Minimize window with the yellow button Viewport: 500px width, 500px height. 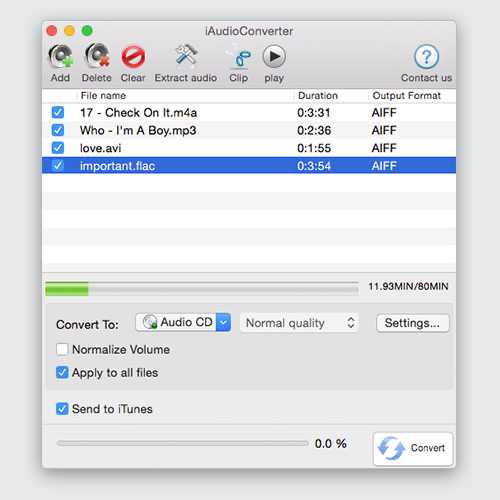coord(69,31)
